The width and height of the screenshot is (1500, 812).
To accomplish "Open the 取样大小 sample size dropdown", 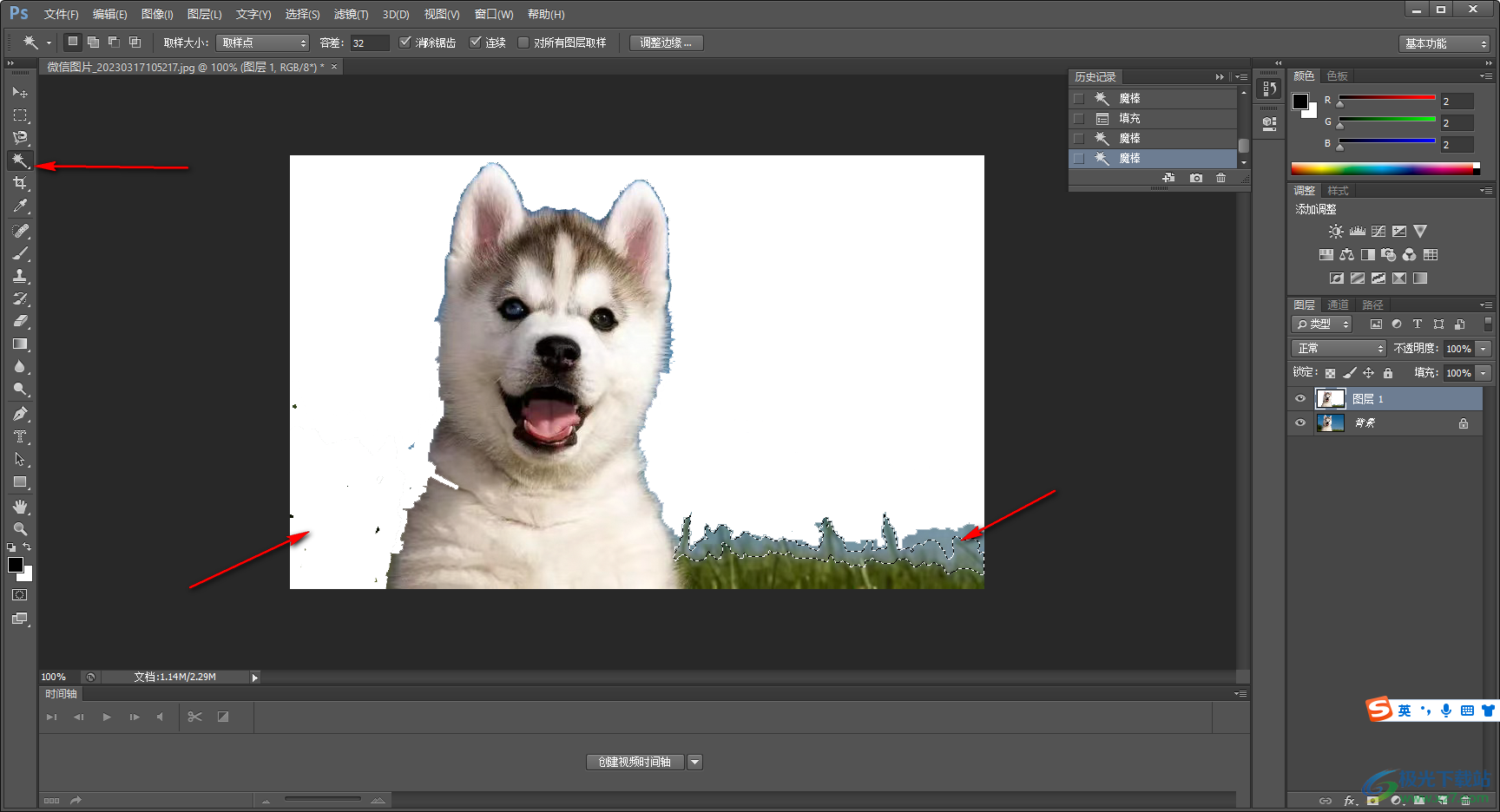I will (262, 43).
